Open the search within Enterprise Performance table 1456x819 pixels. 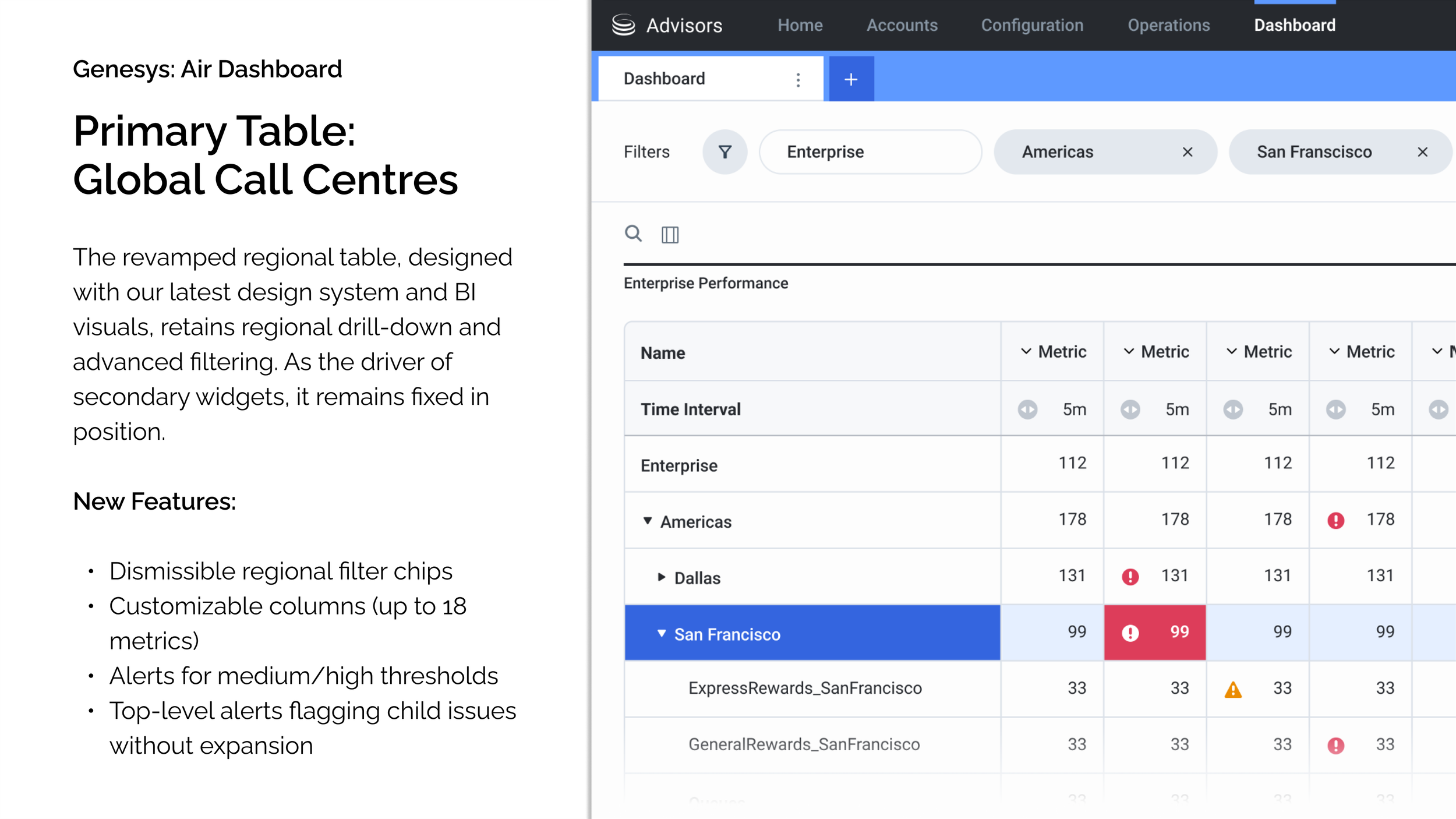pos(633,235)
